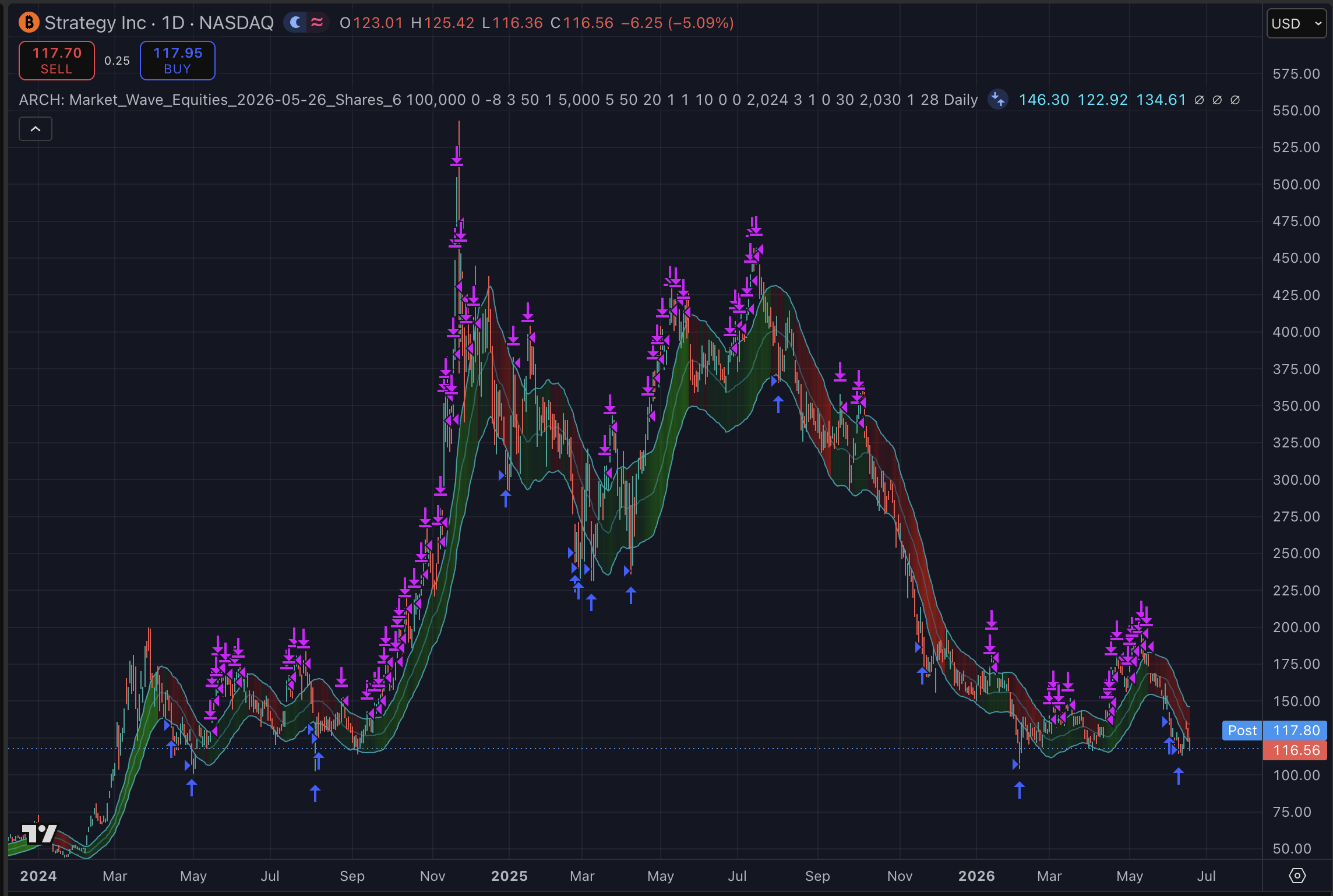Click the close value C116.56
Image resolution: width=1333 pixels, height=896 pixels.
[582, 23]
